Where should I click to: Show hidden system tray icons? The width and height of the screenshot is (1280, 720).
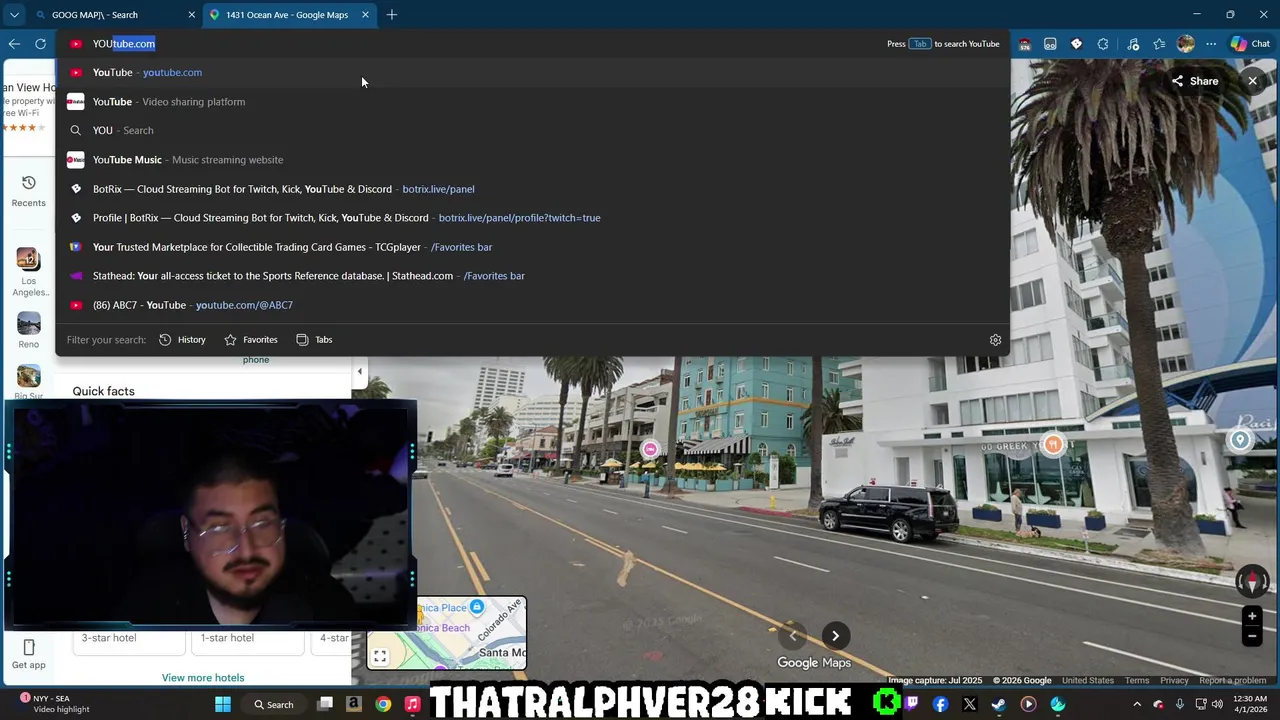[x=1137, y=704]
